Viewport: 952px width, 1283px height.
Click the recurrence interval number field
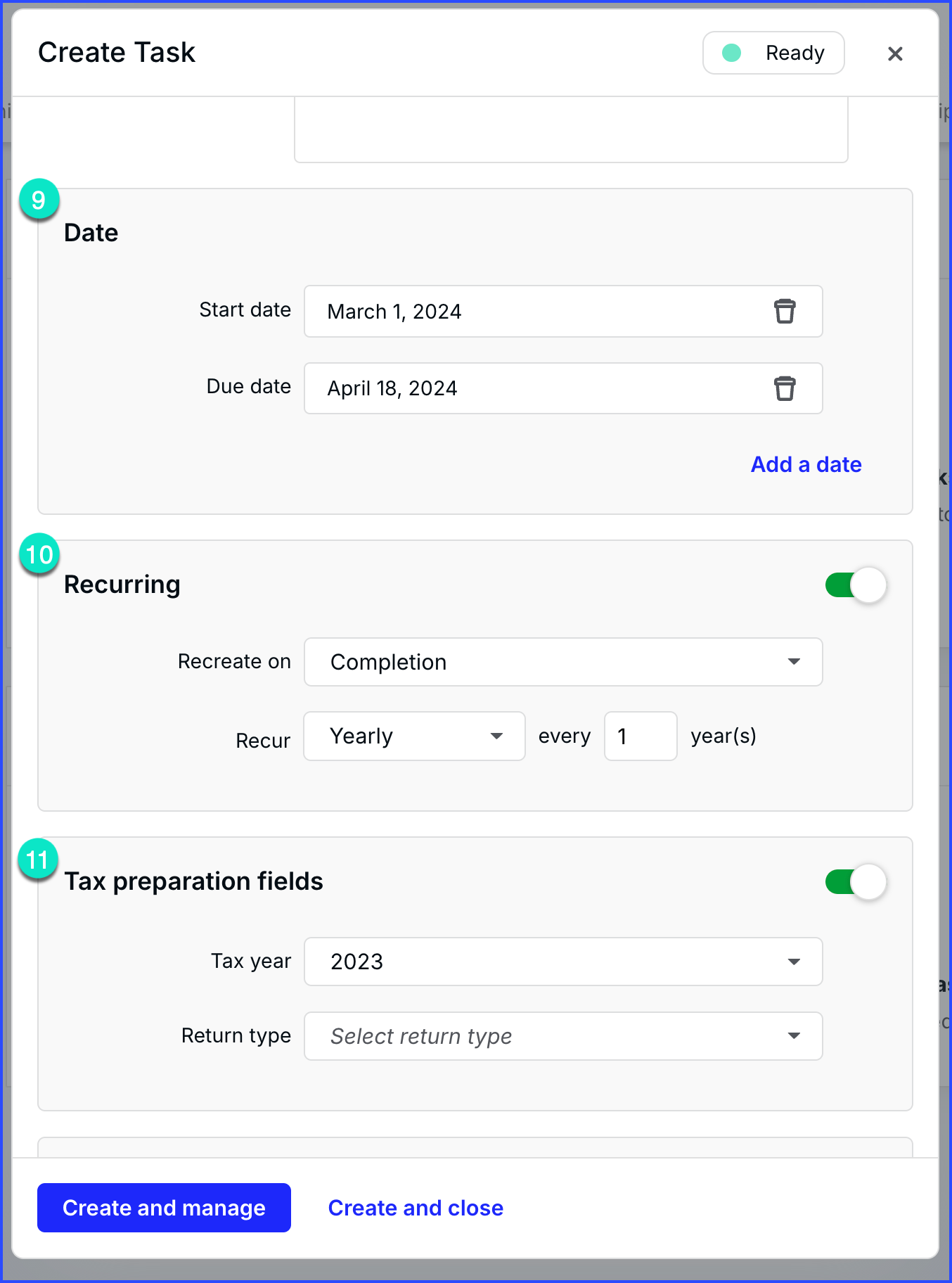point(640,736)
